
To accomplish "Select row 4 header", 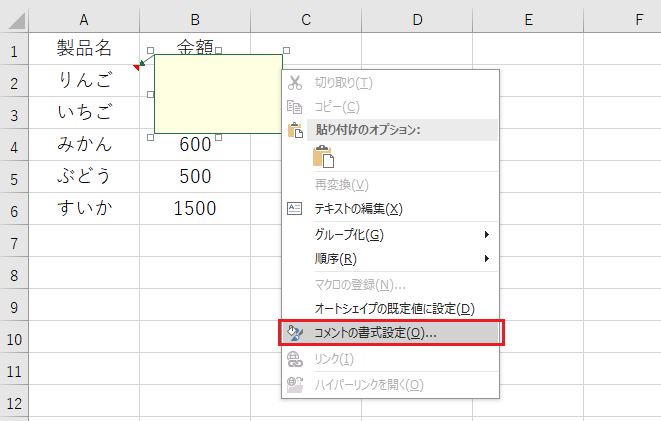I will pos(14,145).
